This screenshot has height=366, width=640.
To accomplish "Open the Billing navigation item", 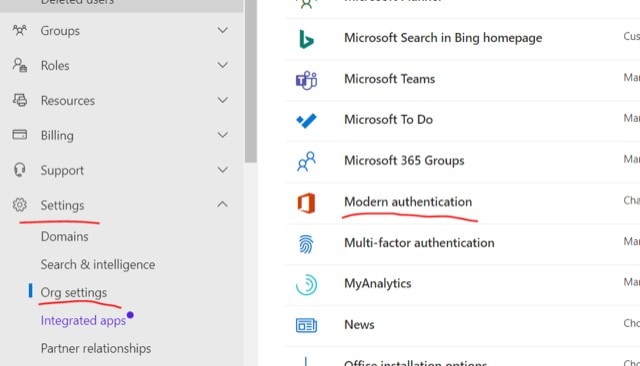I will (57, 135).
